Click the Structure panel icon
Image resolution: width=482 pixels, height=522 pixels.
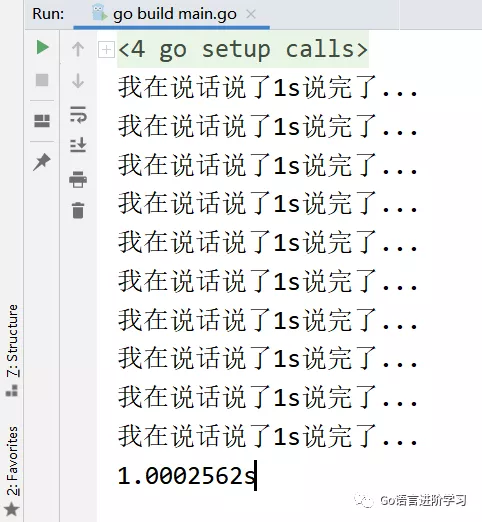12,390
